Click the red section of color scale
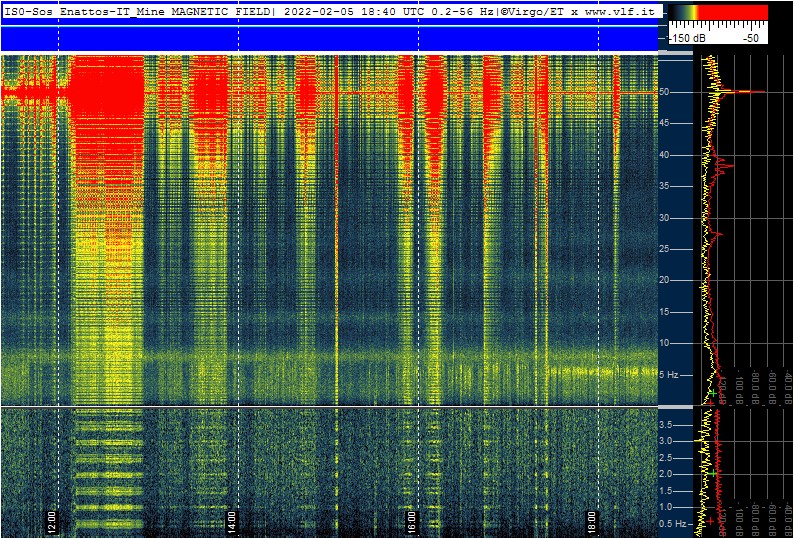This screenshot has width=794, height=539. 732,12
